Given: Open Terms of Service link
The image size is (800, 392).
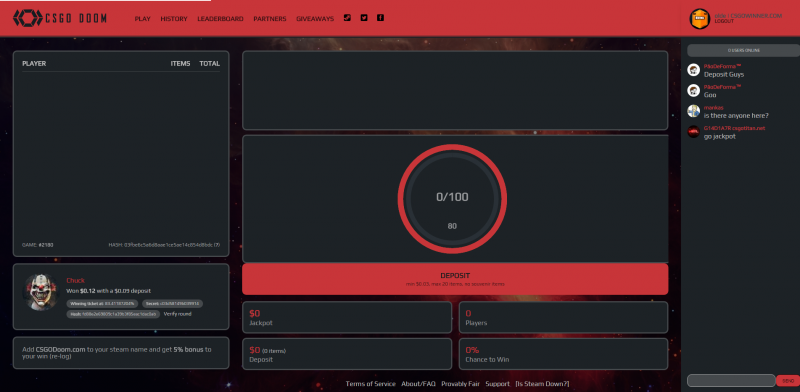Looking at the screenshot, I should [x=370, y=384].
